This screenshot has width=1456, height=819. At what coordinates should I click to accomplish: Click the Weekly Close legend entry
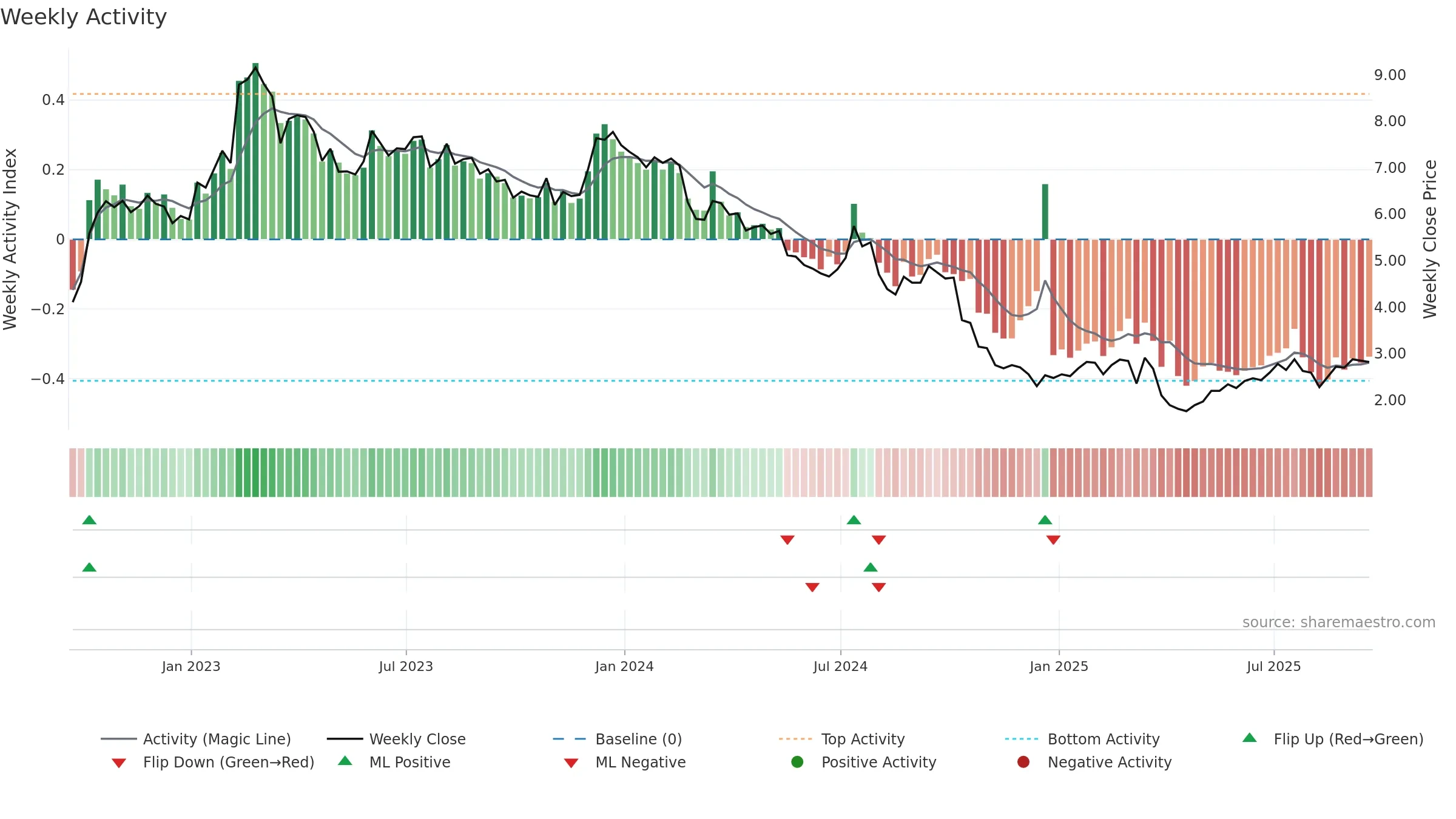(396, 739)
